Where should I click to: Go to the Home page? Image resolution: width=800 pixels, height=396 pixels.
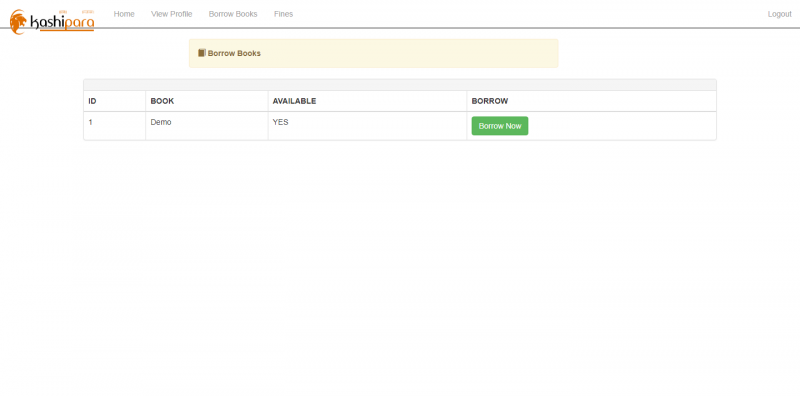[x=124, y=14]
